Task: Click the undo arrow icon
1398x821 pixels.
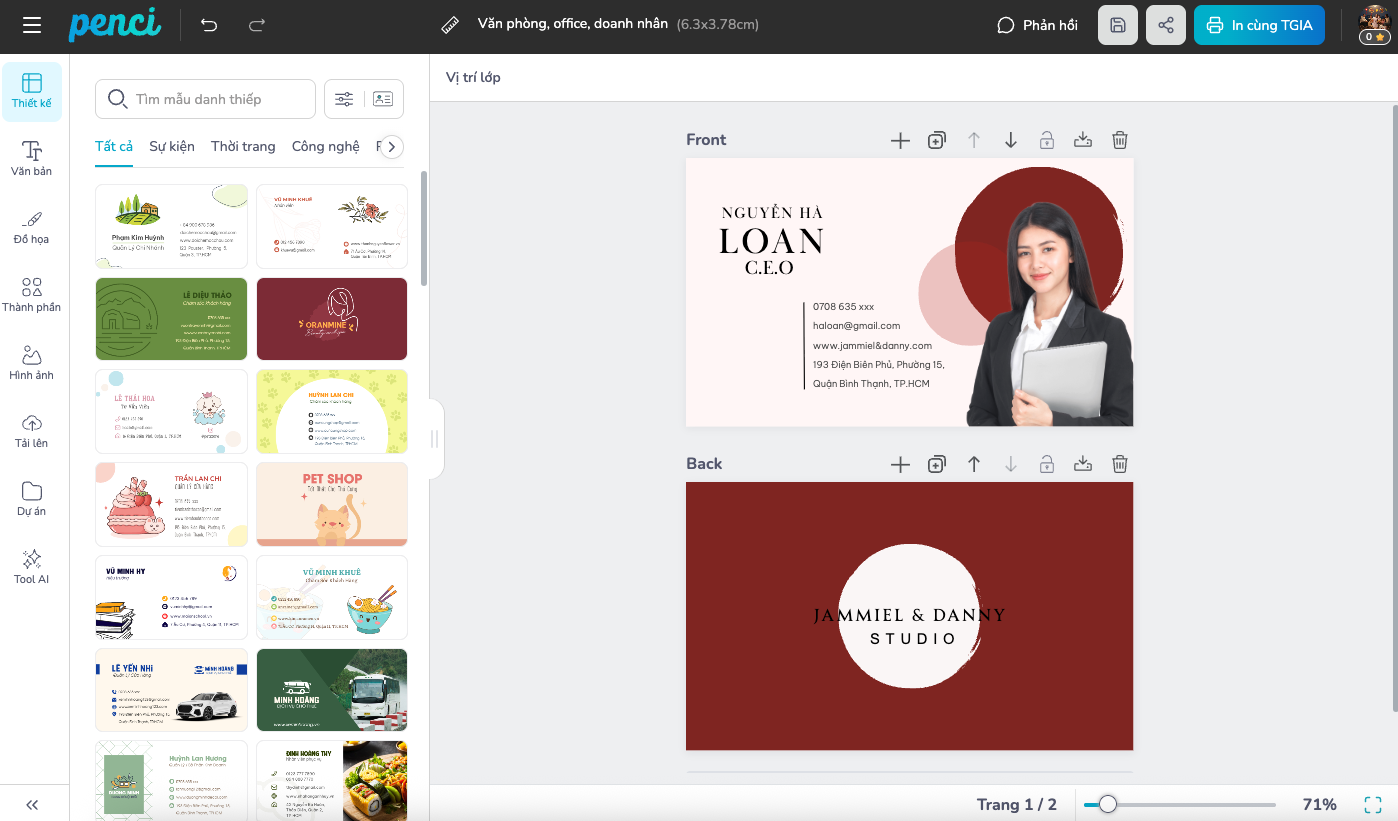Action: pyautogui.click(x=209, y=25)
